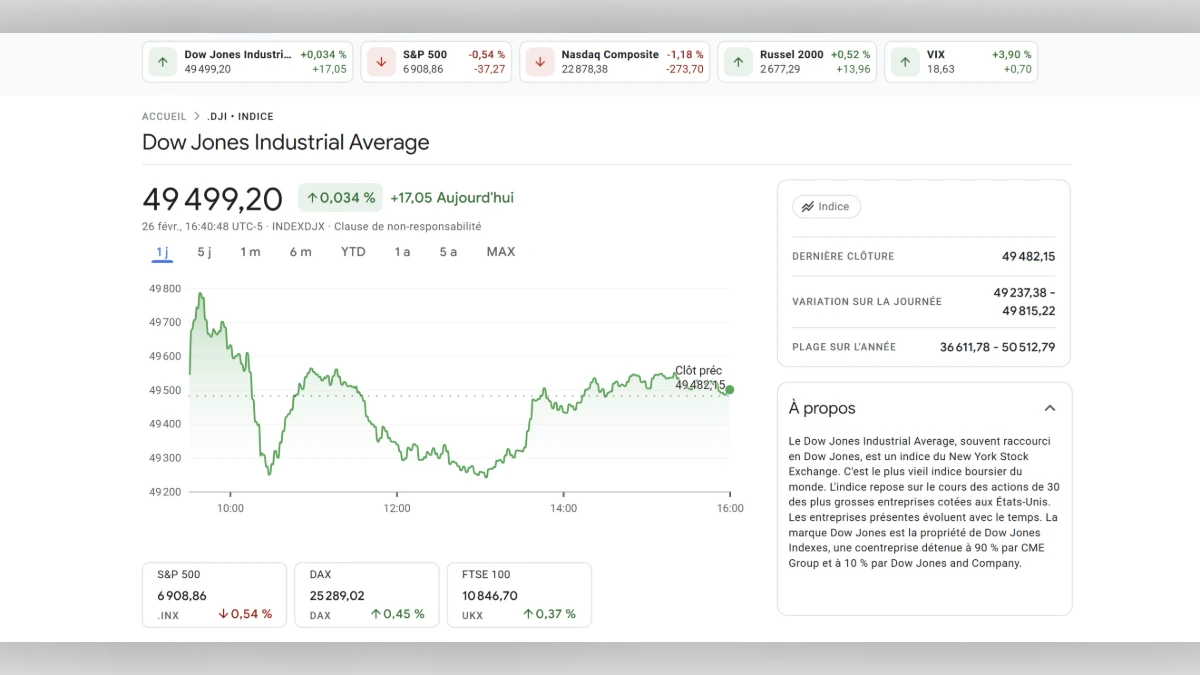Switch to the 5j time range tab
1200x675 pixels.
(203, 252)
